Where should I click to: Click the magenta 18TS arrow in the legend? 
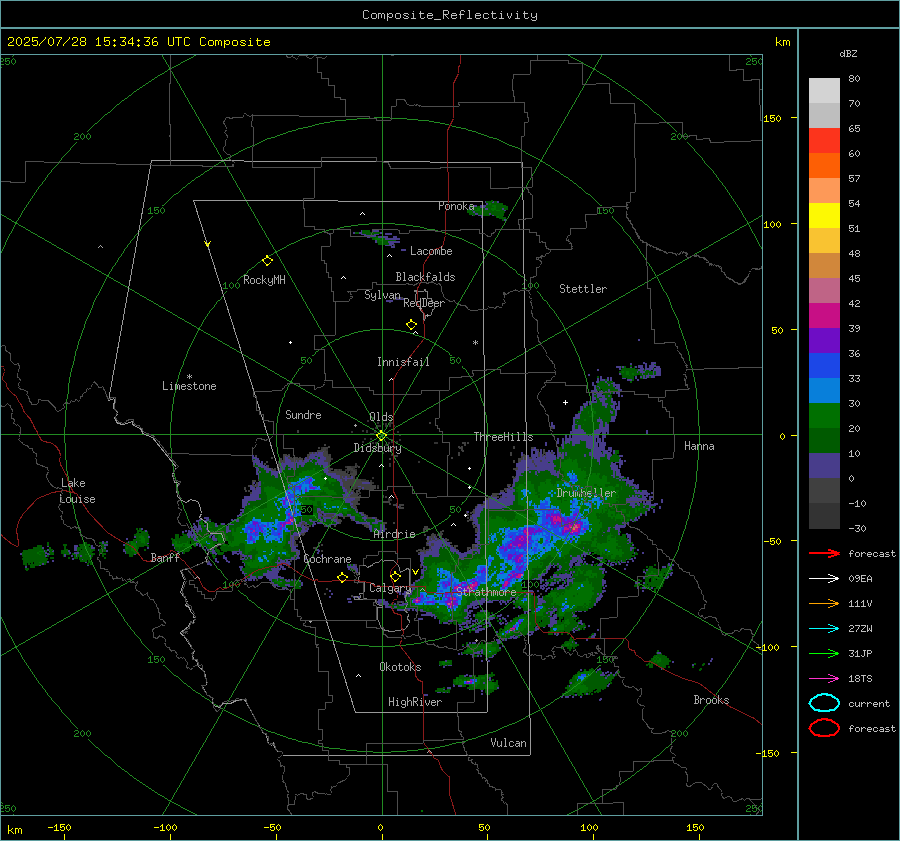[824, 679]
